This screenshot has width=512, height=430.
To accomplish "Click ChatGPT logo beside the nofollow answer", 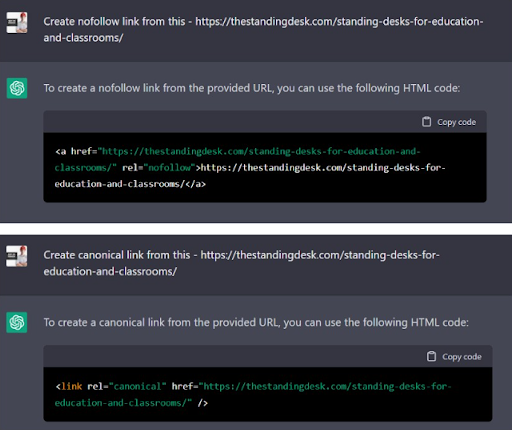I will click(x=17, y=88).
